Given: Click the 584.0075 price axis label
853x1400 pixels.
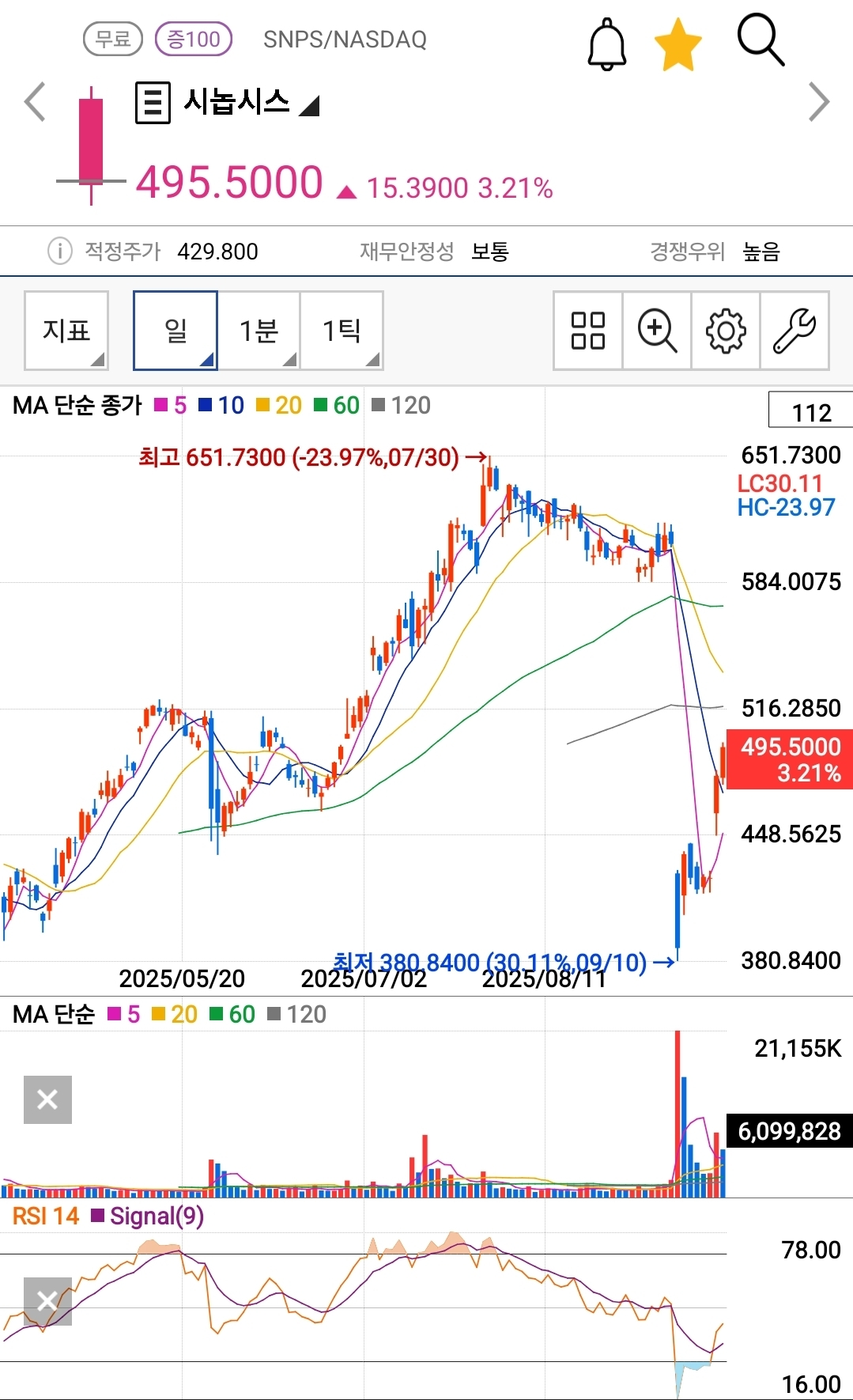Looking at the screenshot, I should 791,582.
